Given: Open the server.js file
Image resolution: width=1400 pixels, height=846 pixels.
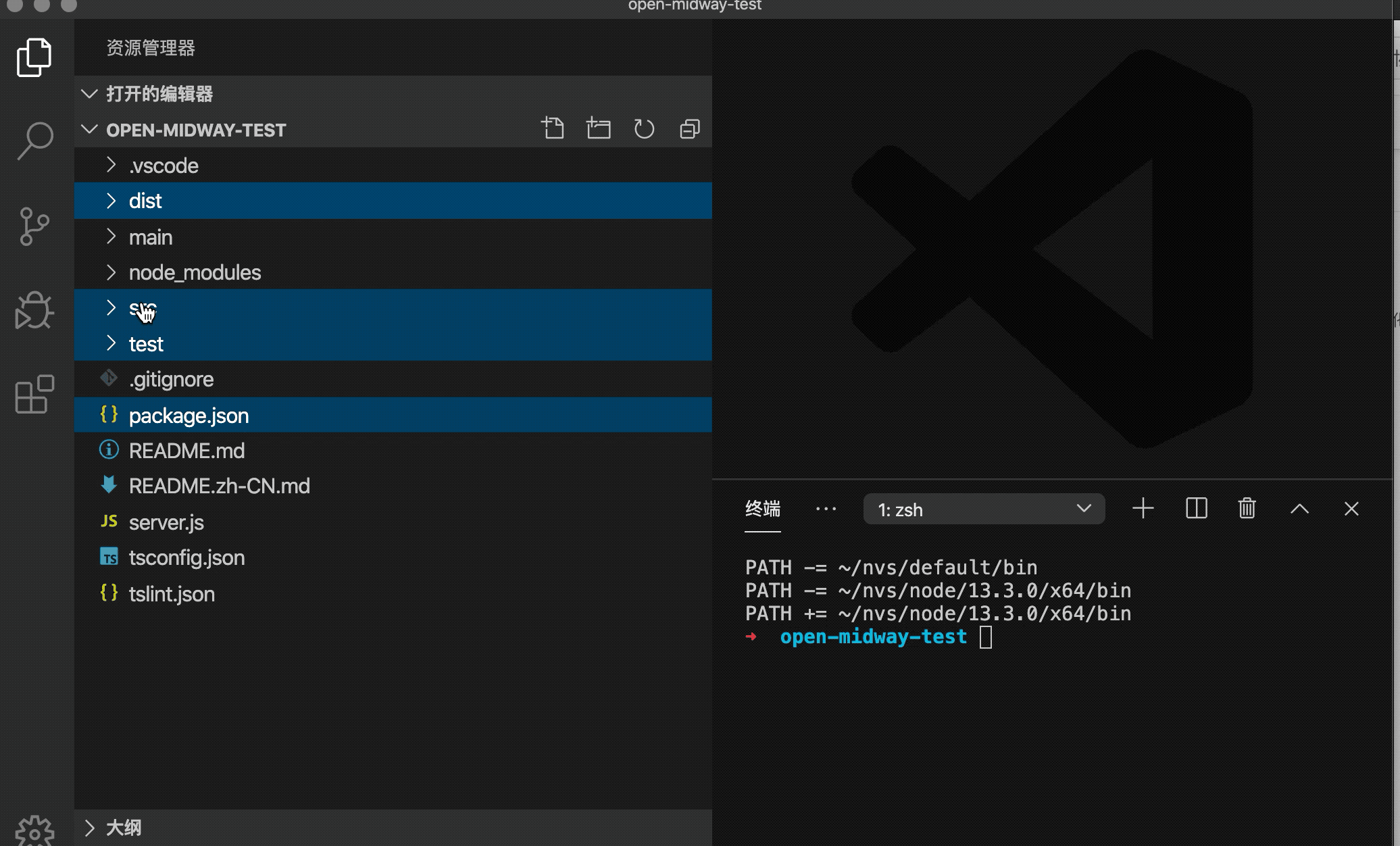Looking at the screenshot, I should (393, 522).
